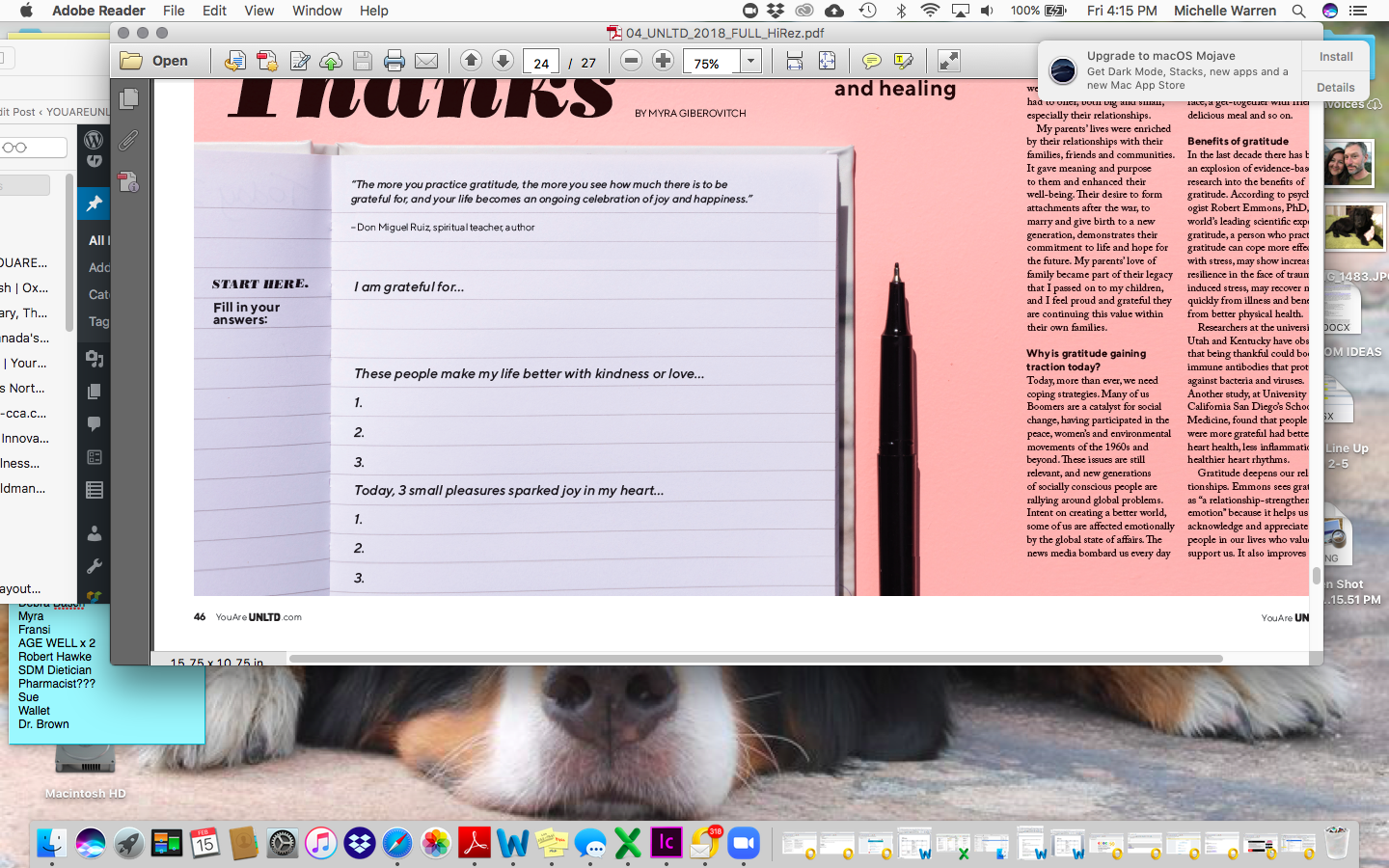
Task: Open the Edit menu
Action: click(214, 11)
